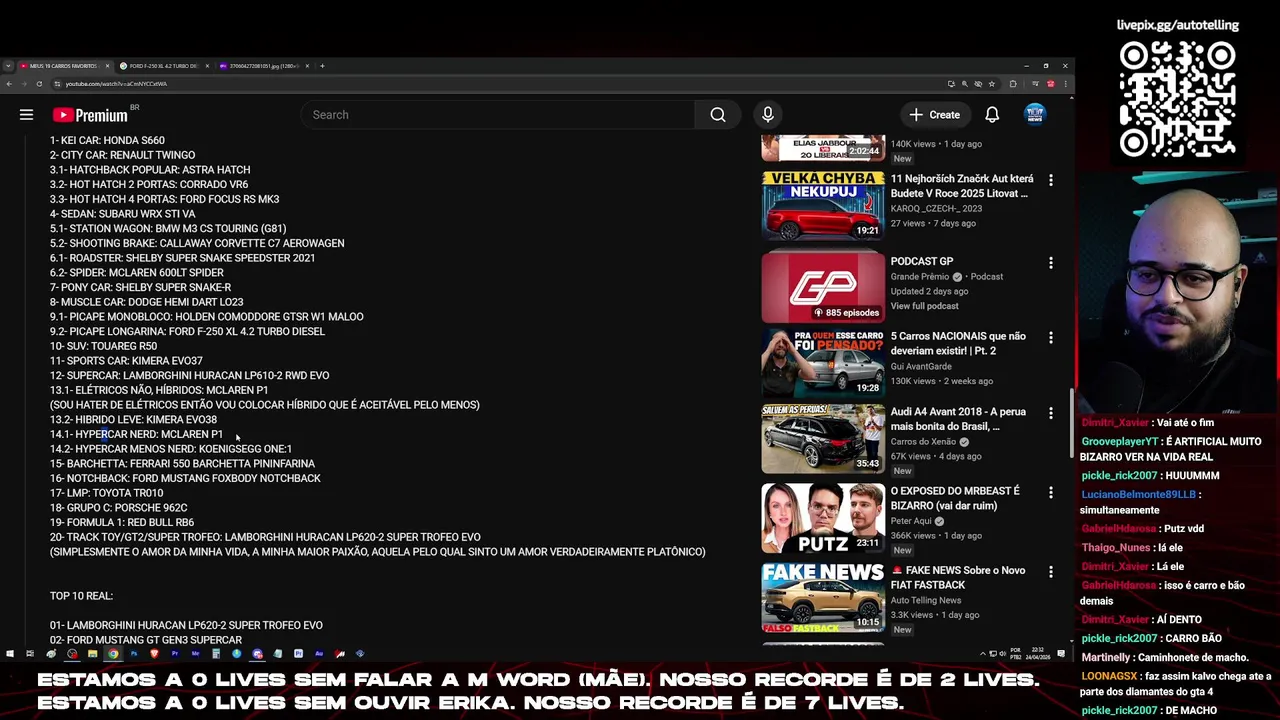Open the PUTZ MrBeast video thumbnail
This screenshot has width=1280, height=720.
[822, 518]
